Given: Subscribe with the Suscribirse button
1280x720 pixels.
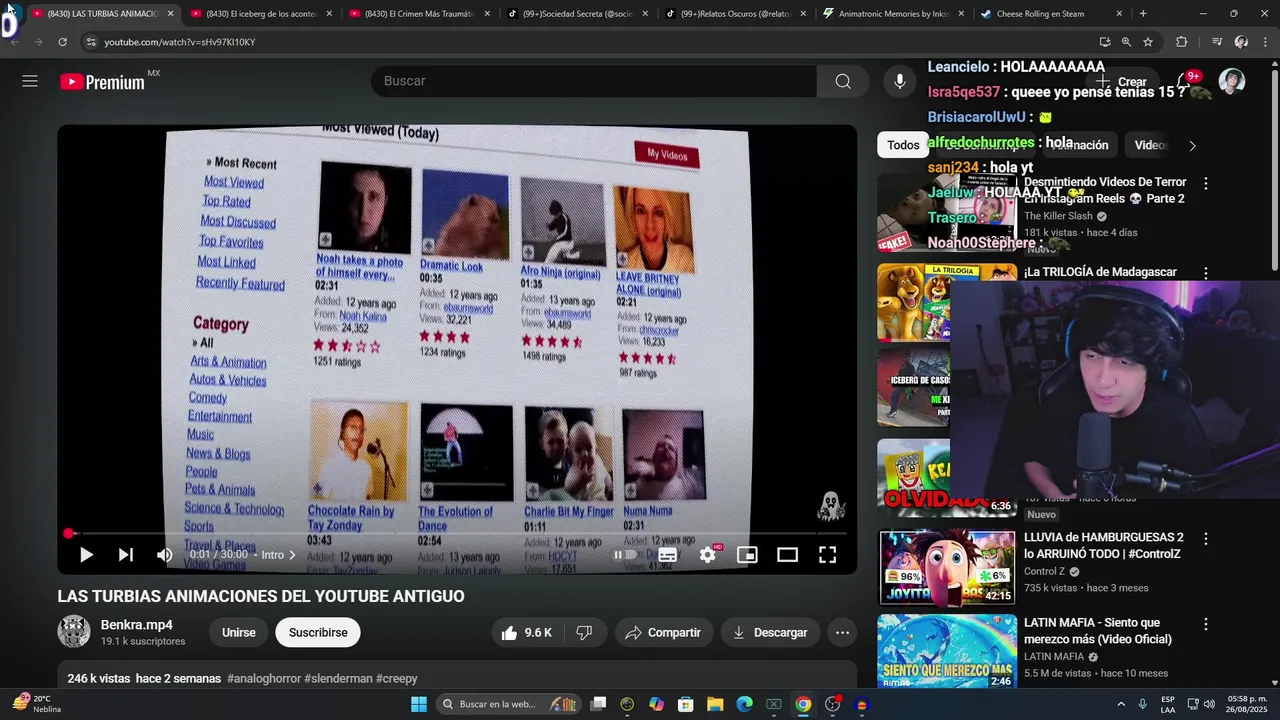Looking at the screenshot, I should point(318,632).
